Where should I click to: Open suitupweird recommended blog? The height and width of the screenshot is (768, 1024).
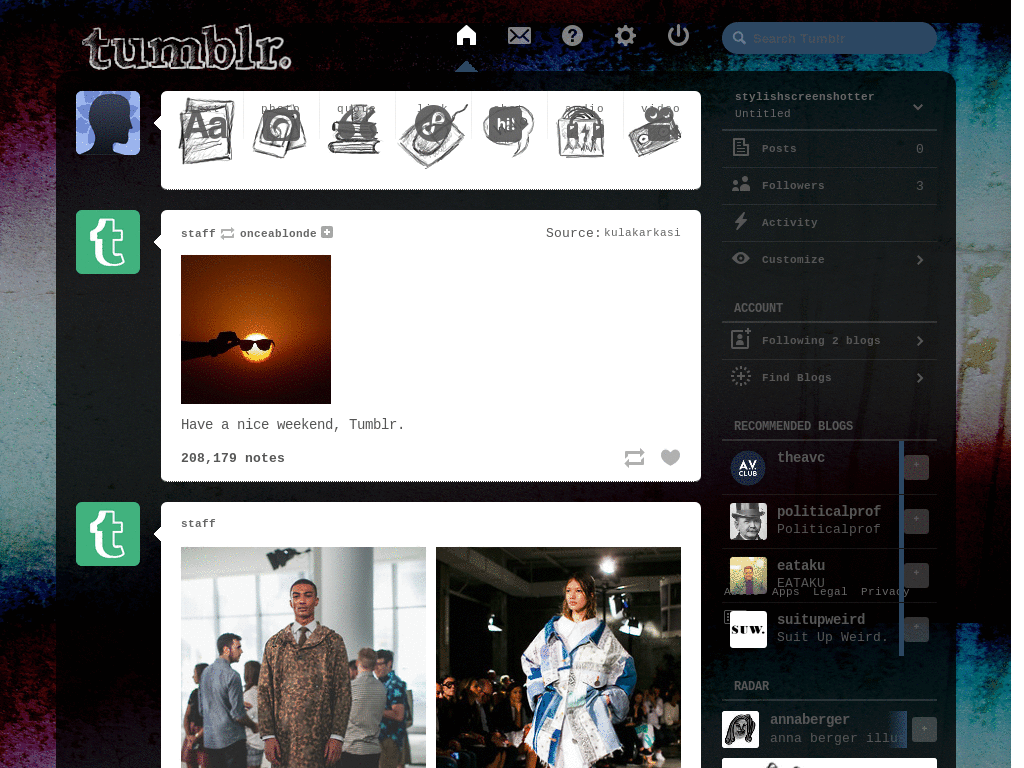point(821,619)
